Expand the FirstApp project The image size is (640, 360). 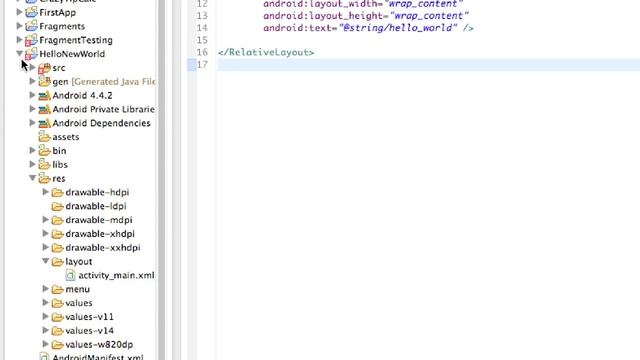[19, 12]
